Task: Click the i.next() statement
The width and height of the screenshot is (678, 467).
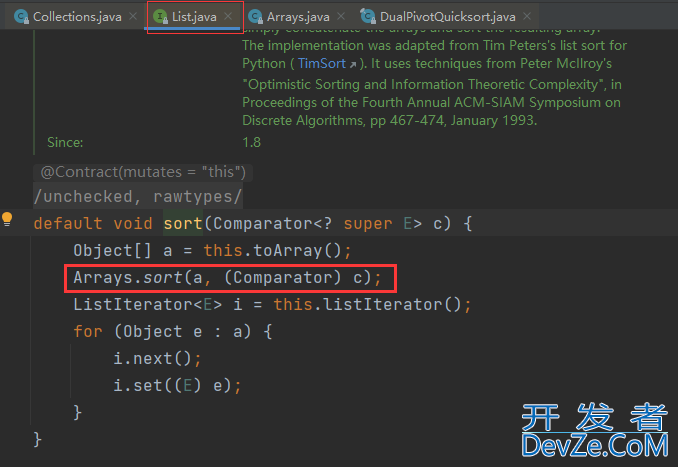Action: pos(157,358)
